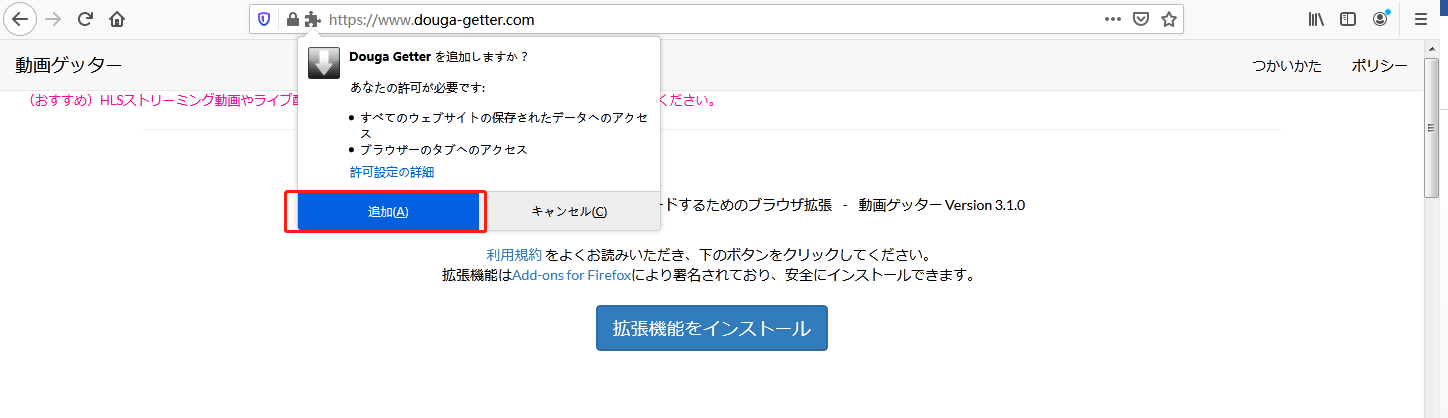Click the 拡張機能をインストール button
The width and height of the screenshot is (1448, 418).
click(712, 328)
